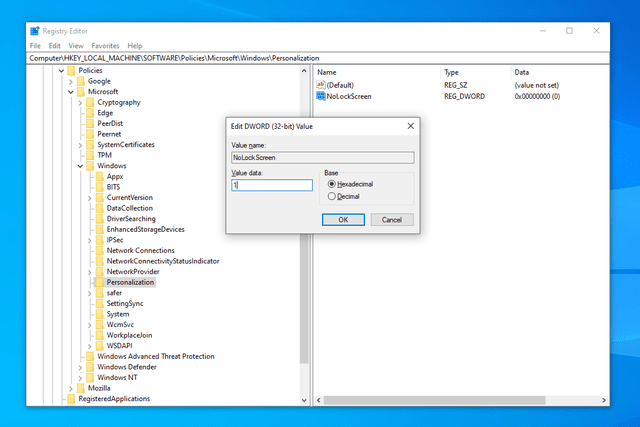Click the horizontal scrollbar thumb in values pane
The width and height of the screenshot is (640, 427).
[x=434, y=400]
